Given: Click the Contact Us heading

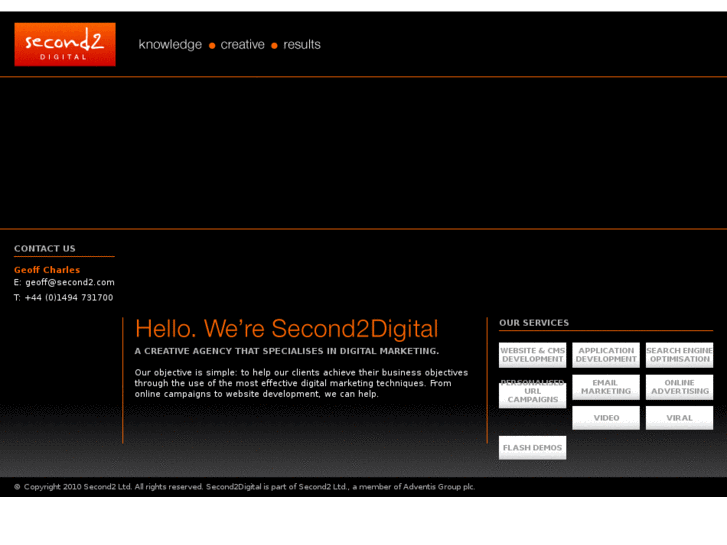Looking at the screenshot, I should point(45,249).
